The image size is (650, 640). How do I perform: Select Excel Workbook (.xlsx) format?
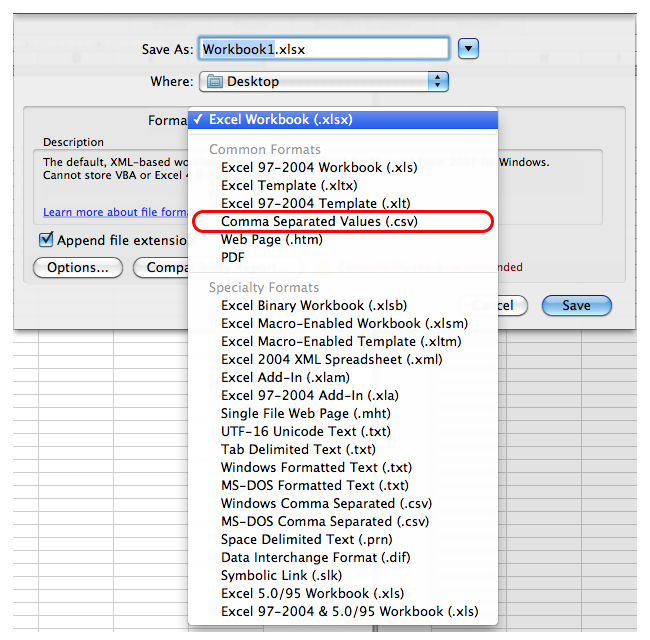[x=343, y=119]
